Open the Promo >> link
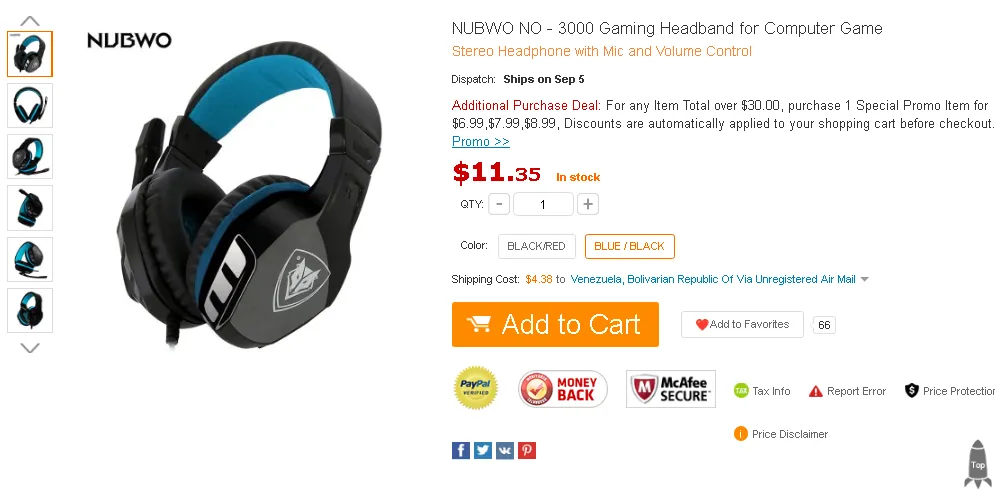Viewport: 995px width, 490px height. (480, 142)
